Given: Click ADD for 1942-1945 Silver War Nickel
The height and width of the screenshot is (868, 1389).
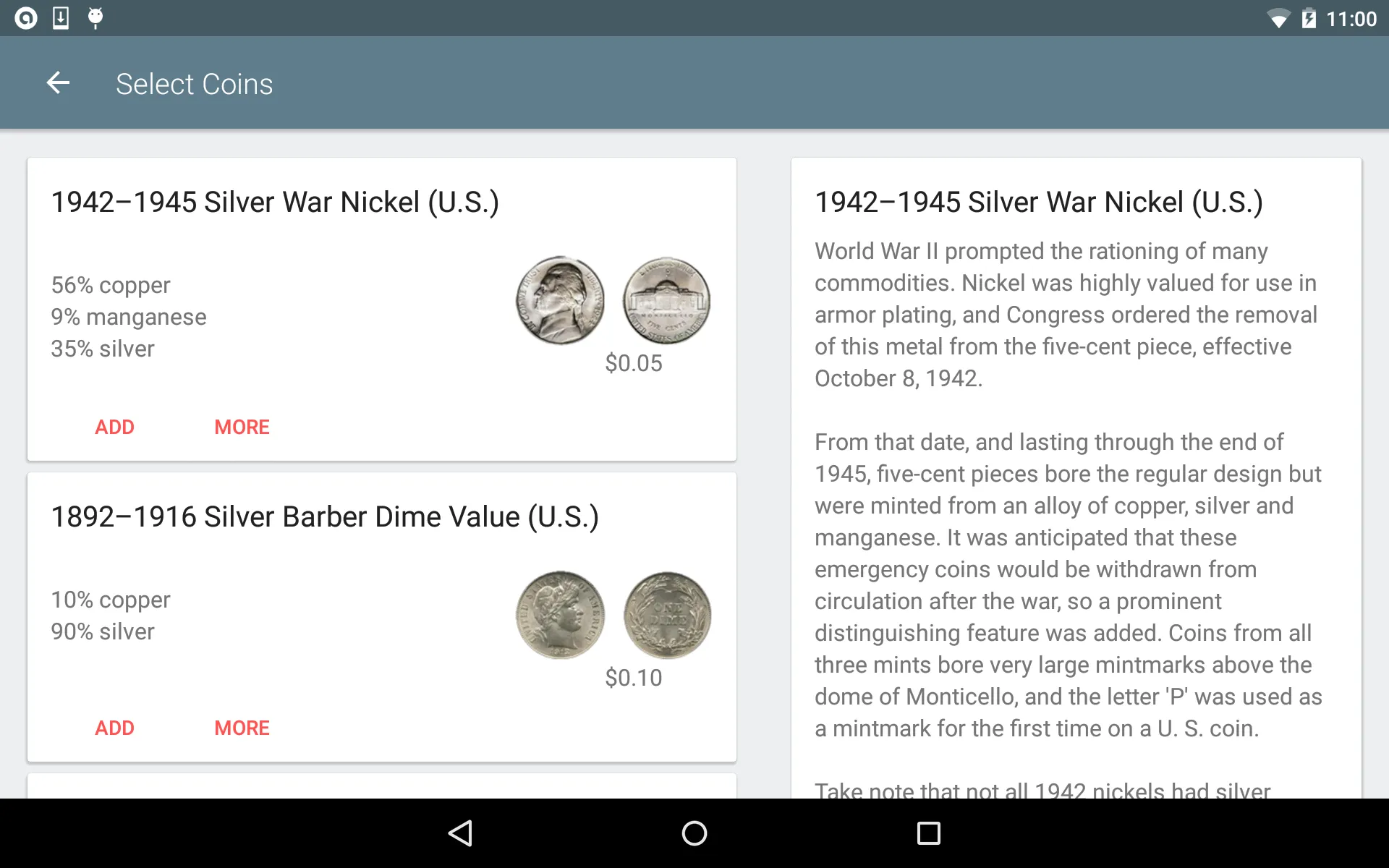Looking at the screenshot, I should pyautogui.click(x=114, y=427).
